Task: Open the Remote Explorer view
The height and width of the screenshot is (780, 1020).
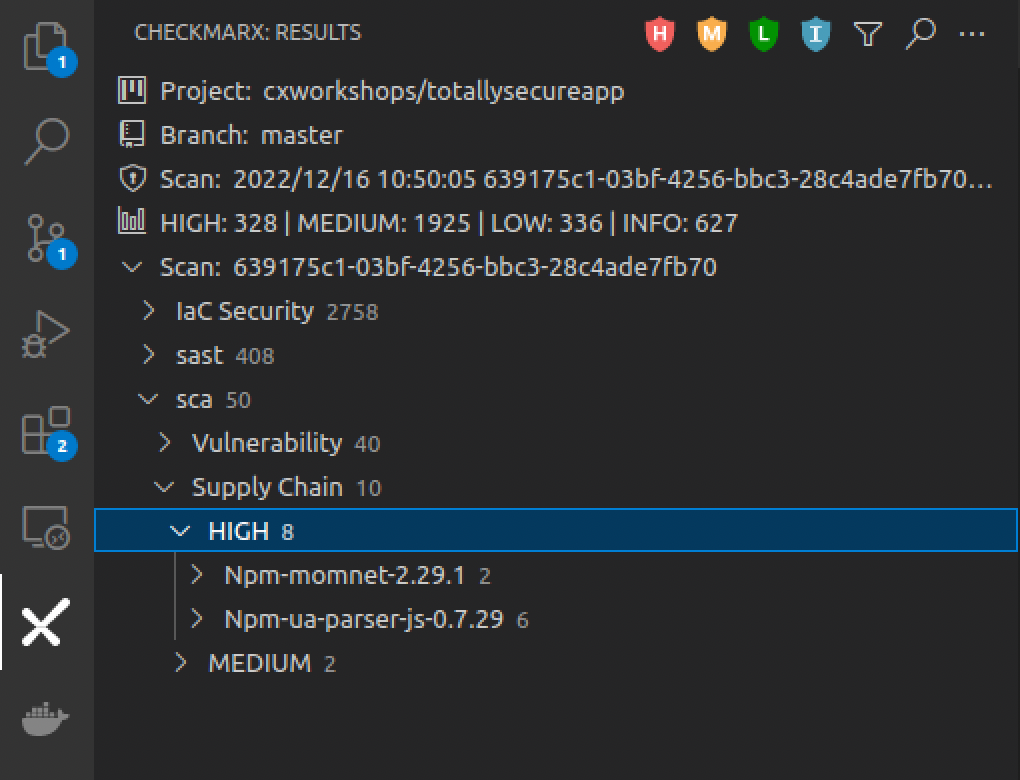Action: click(46, 526)
